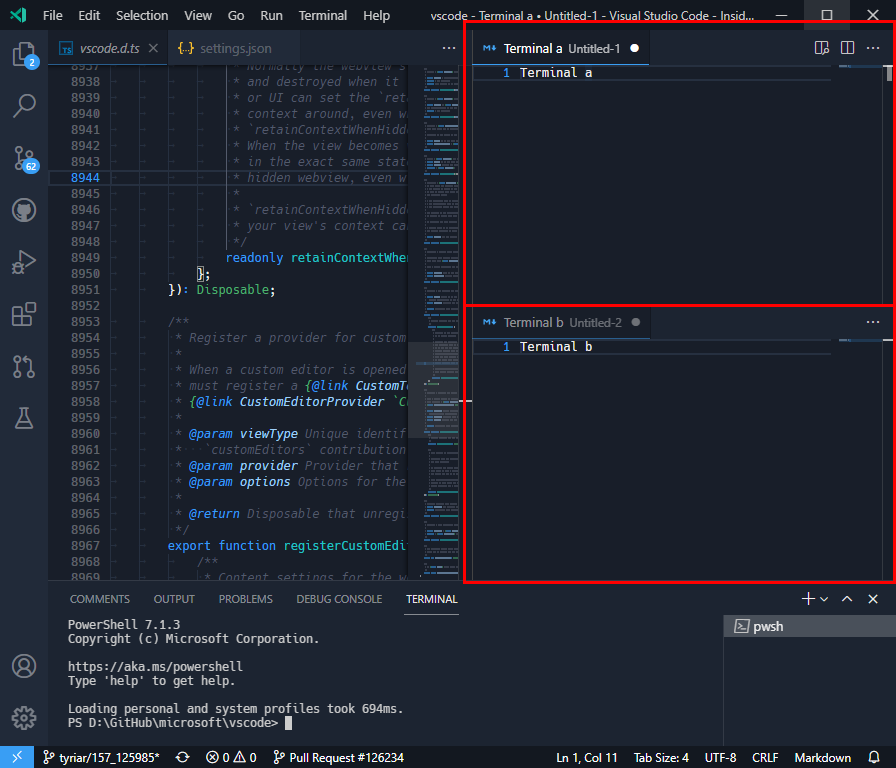Select the Terminal b Untitled-2 tab

(x=562, y=322)
